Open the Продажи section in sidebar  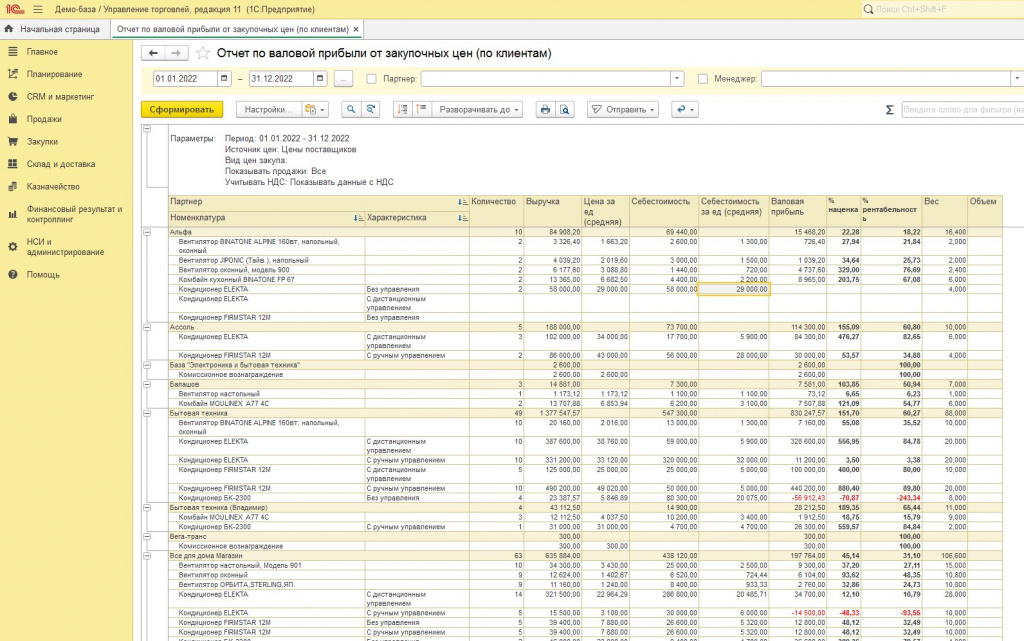tap(44, 119)
